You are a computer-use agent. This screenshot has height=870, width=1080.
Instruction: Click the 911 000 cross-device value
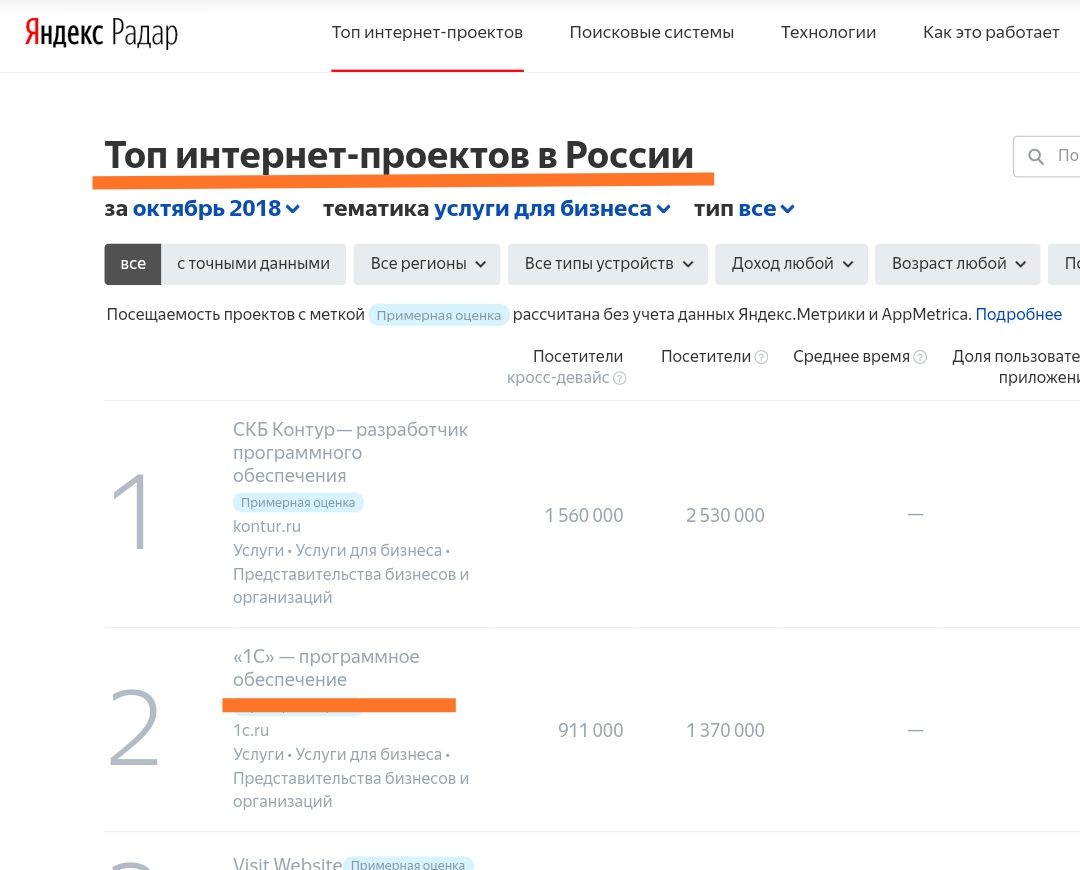coord(590,730)
